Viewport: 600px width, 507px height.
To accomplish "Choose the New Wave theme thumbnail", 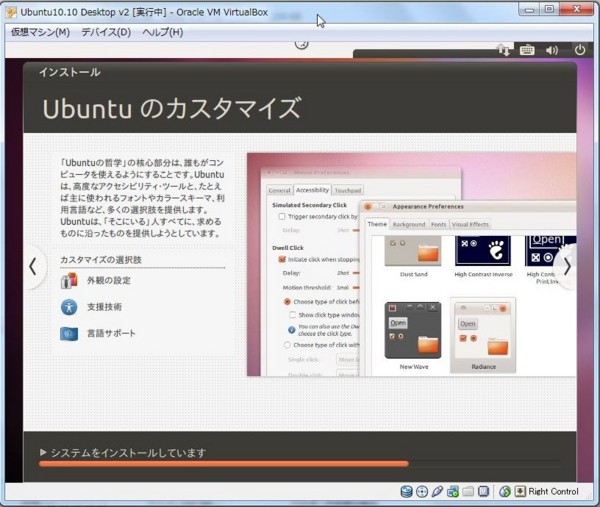I will (413, 331).
